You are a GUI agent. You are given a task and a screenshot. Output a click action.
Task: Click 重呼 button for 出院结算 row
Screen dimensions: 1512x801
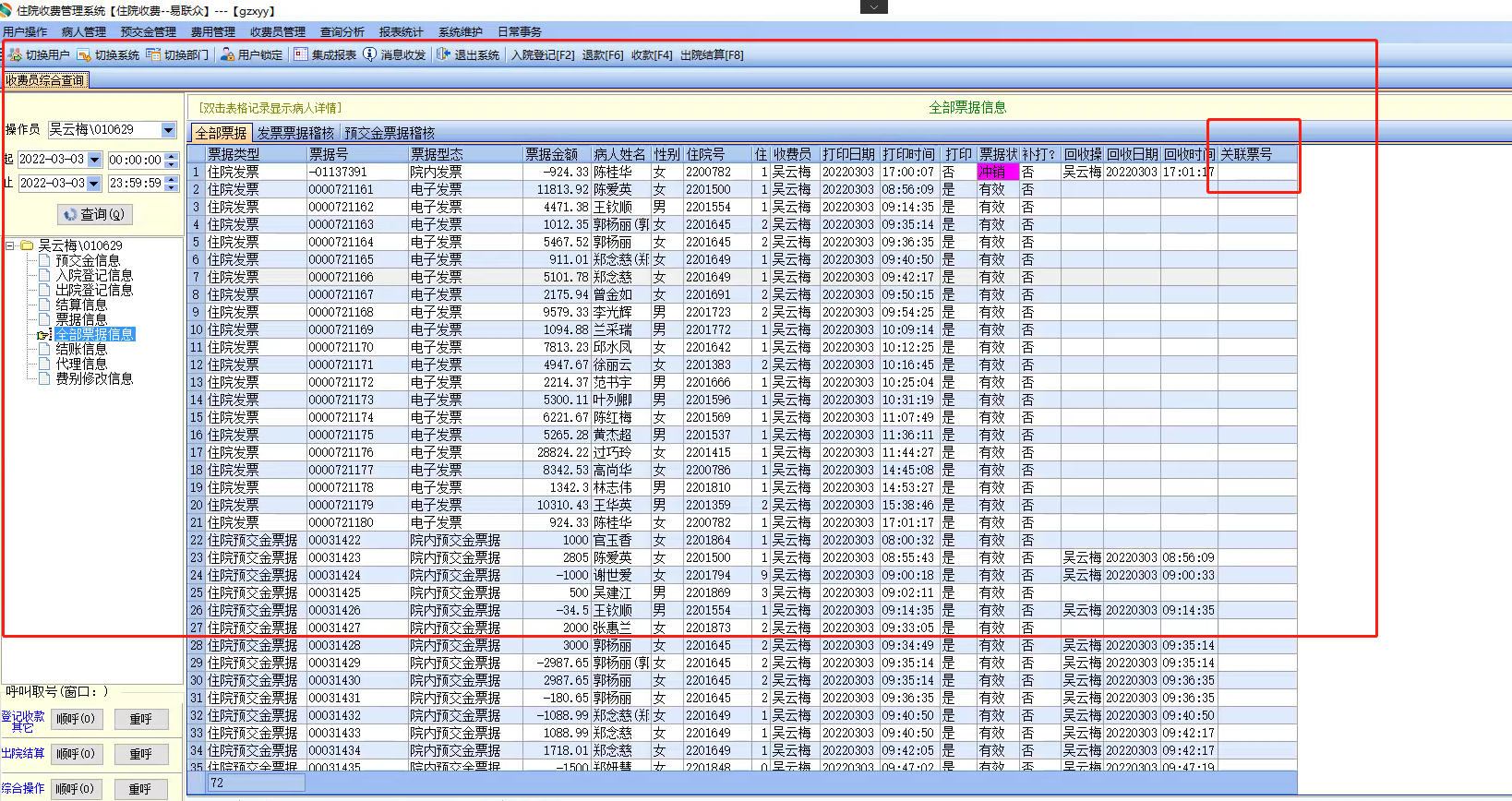point(140,754)
